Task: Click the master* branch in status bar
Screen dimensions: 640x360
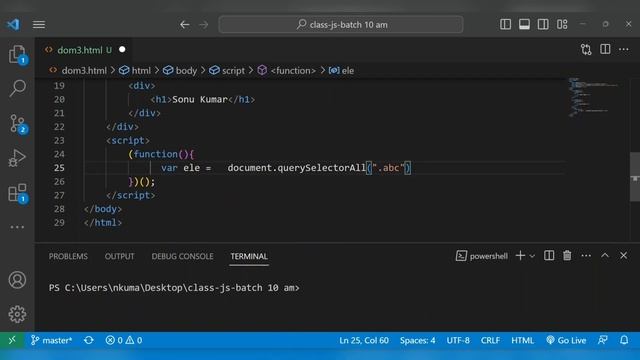Action: click(x=51, y=340)
